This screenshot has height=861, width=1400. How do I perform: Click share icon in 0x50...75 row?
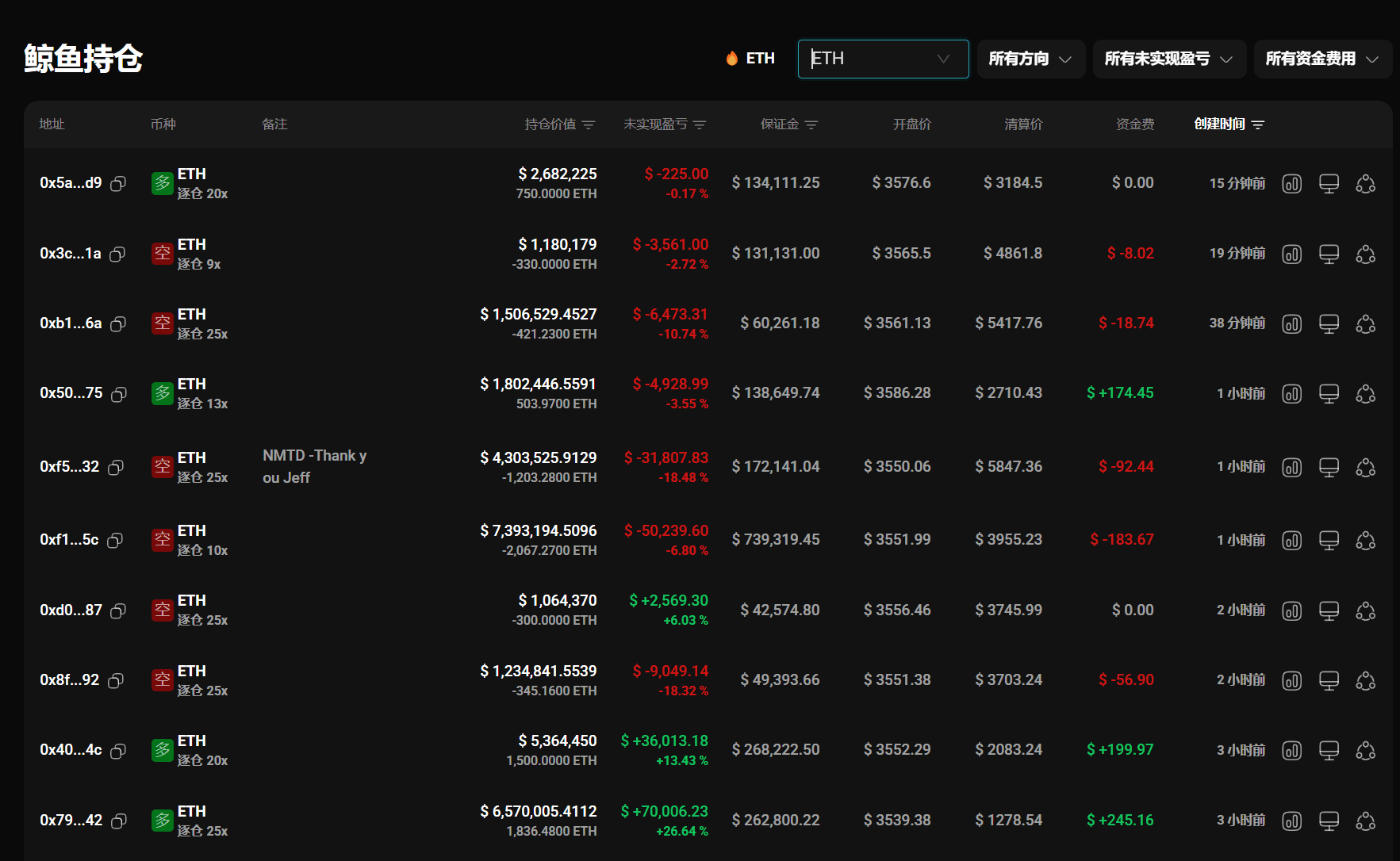1365,394
